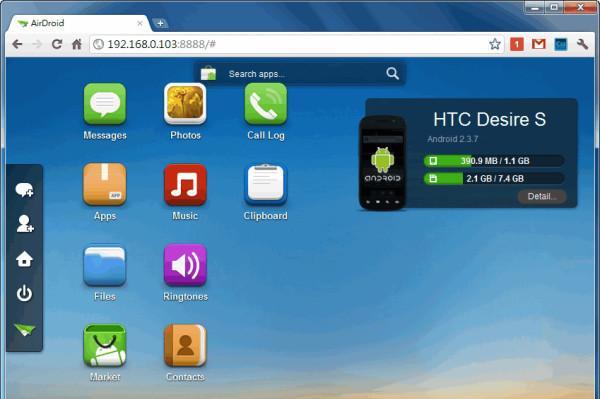Open the Photos app icon
This screenshot has height=399, width=600.
185,104
